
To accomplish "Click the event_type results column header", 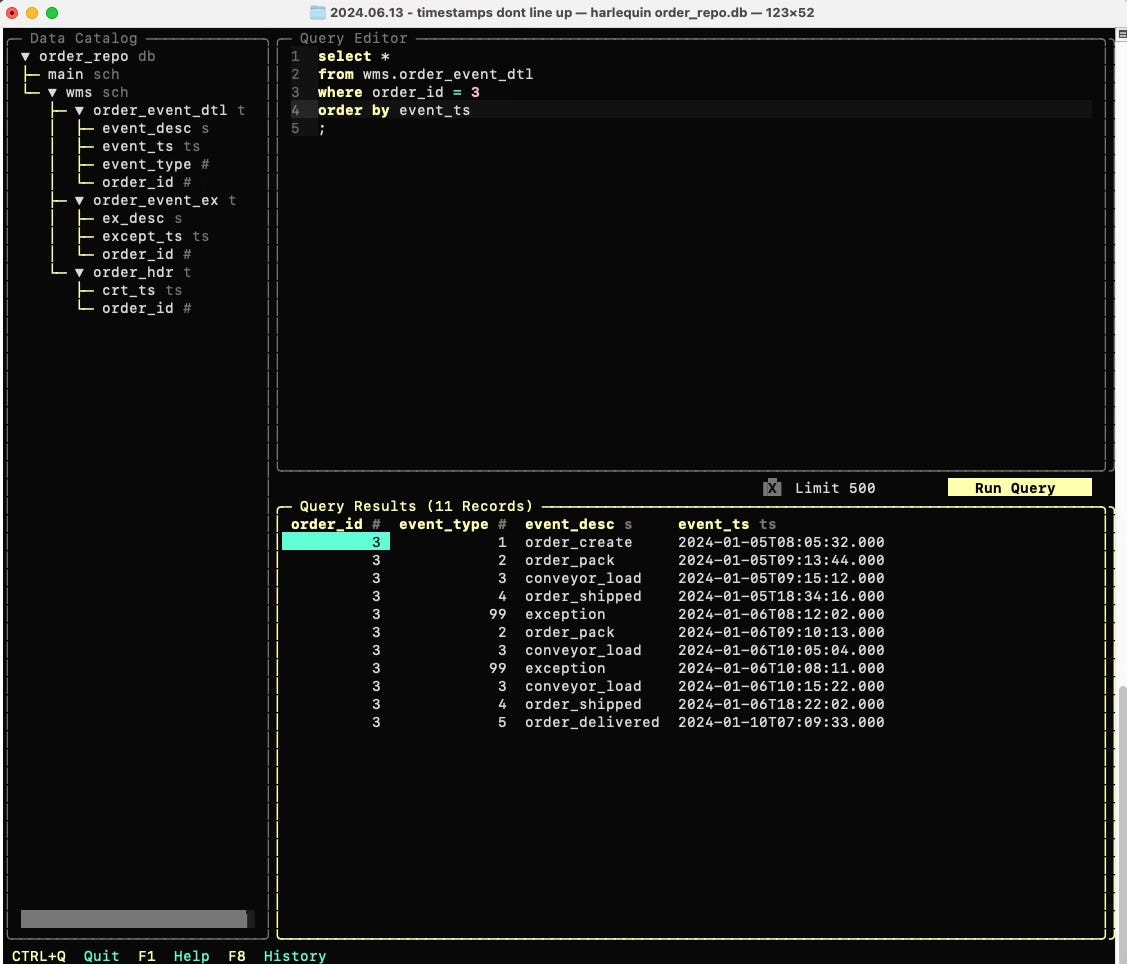I will coord(453,524).
